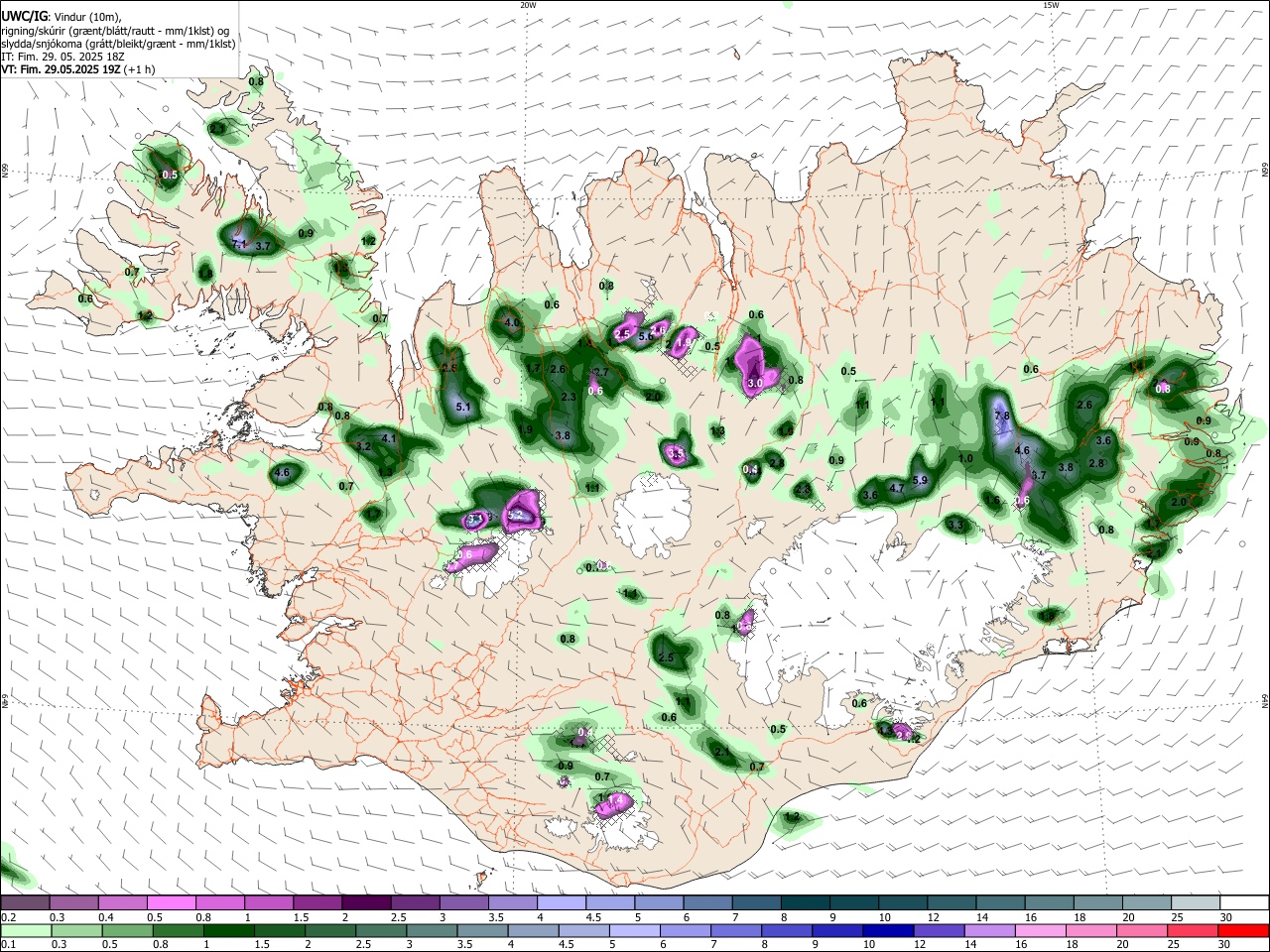Click the 3.0 value in the purple patch
The width and height of the screenshot is (1270, 952).
coord(754,383)
